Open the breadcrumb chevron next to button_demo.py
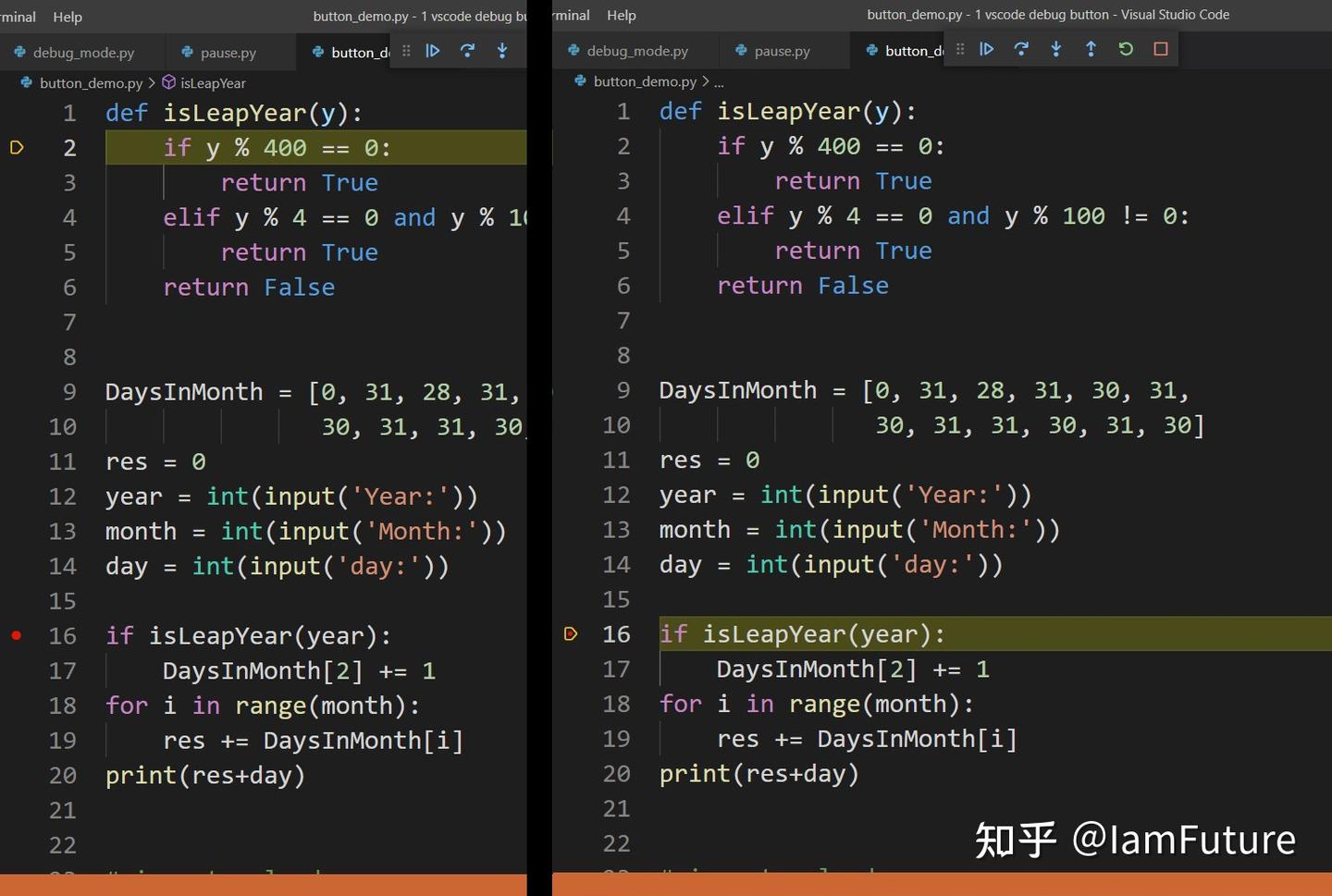The width and height of the screenshot is (1332, 896). [x=150, y=82]
